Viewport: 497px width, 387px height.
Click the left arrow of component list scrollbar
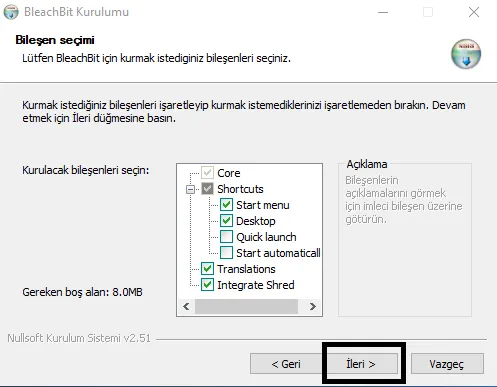(186, 306)
